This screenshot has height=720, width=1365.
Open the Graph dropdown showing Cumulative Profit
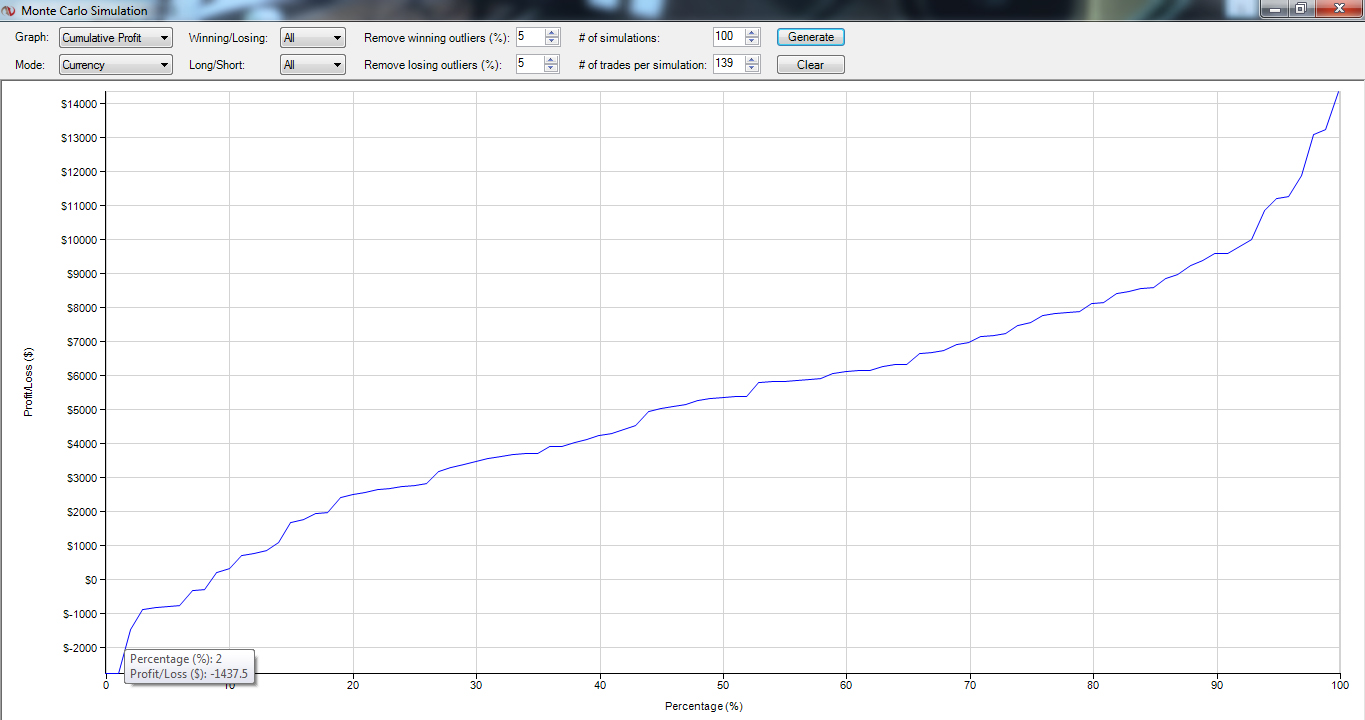click(116, 38)
